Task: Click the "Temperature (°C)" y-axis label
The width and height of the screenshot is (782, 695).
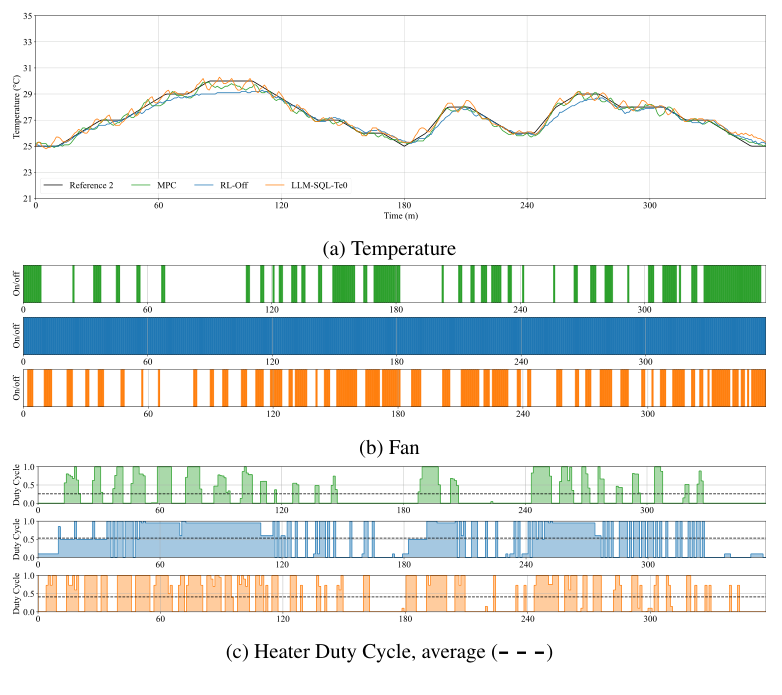Action: coord(15,108)
